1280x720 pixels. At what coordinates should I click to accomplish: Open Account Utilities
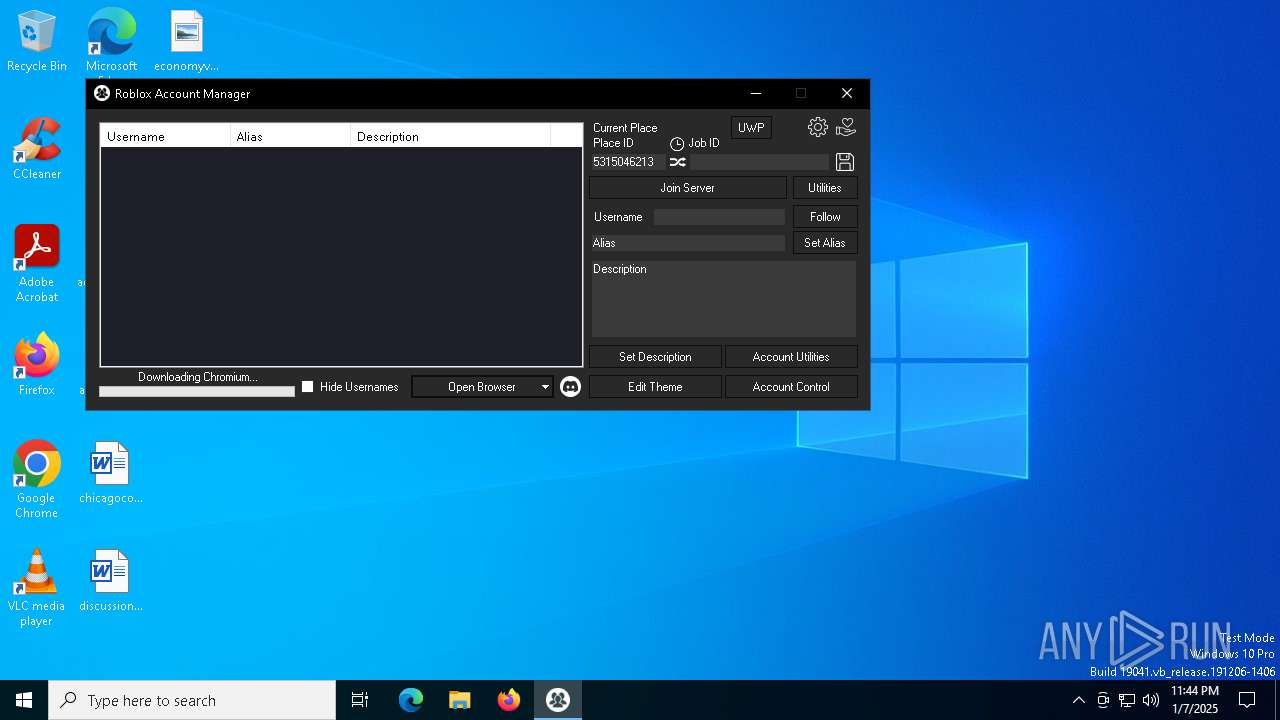pyautogui.click(x=791, y=357)
